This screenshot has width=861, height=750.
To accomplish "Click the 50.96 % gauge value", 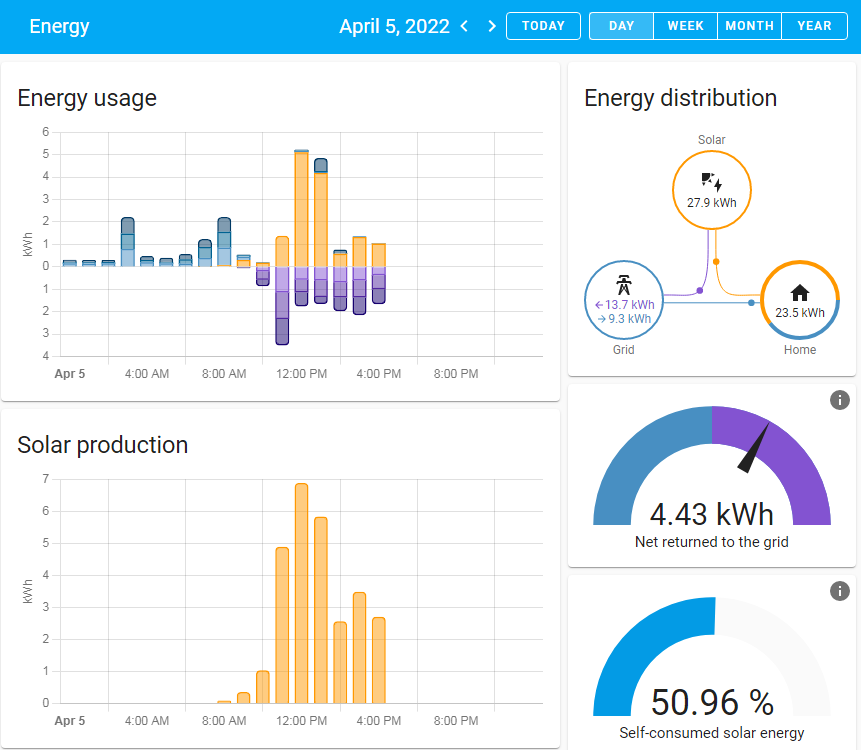I will pyautogui.click(x=712, y=702).
